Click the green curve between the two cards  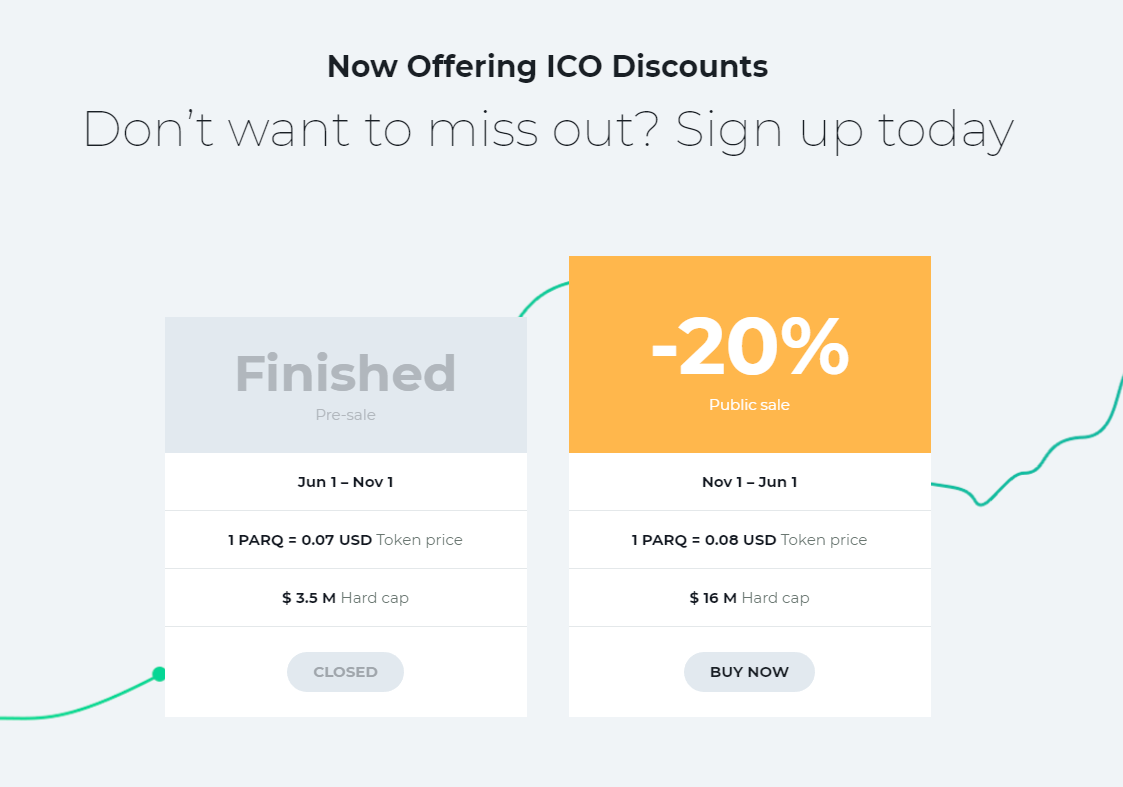(542, 294)
